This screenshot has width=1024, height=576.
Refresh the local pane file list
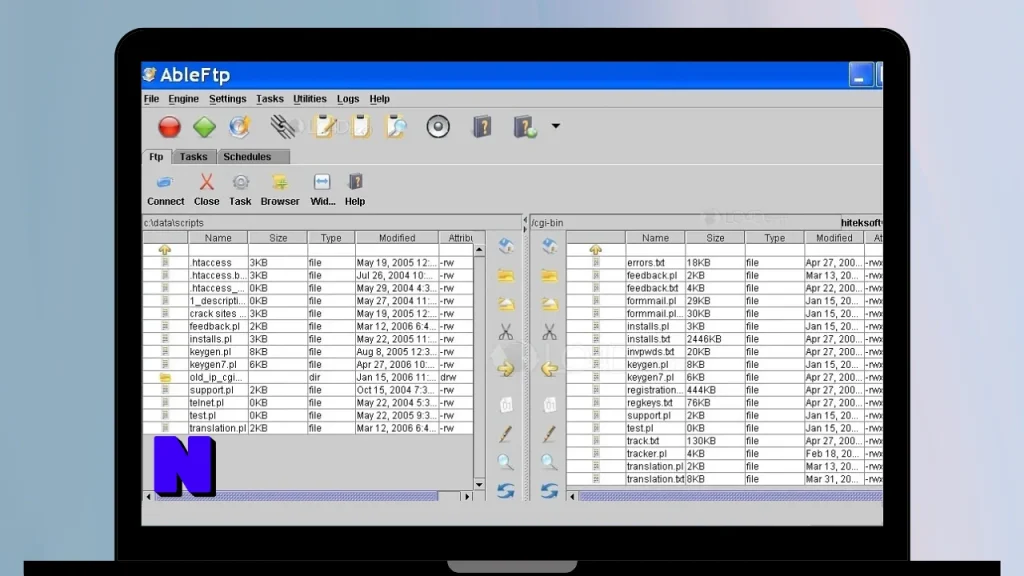(505, 490)
